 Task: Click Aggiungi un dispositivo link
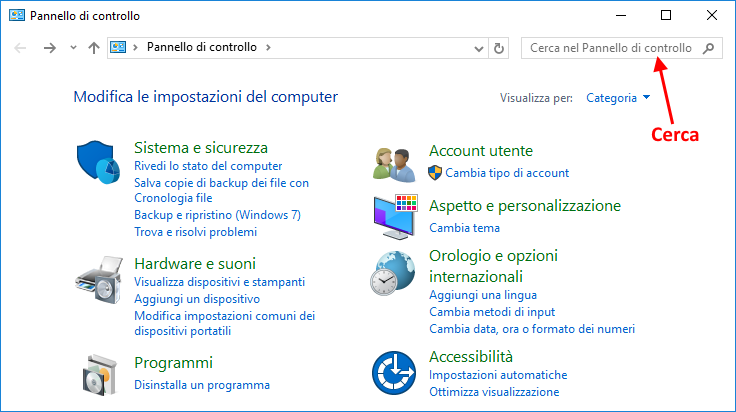tap(197, 299)
